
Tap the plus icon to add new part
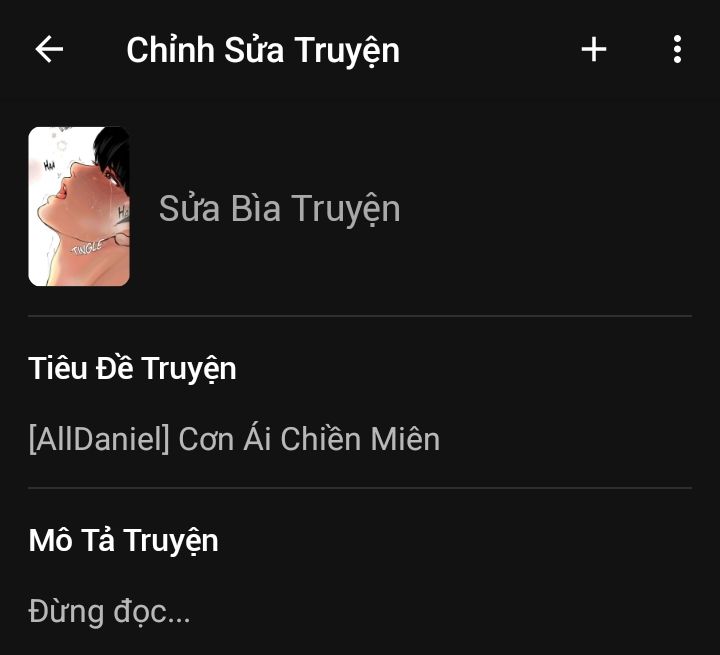[594, 49]
